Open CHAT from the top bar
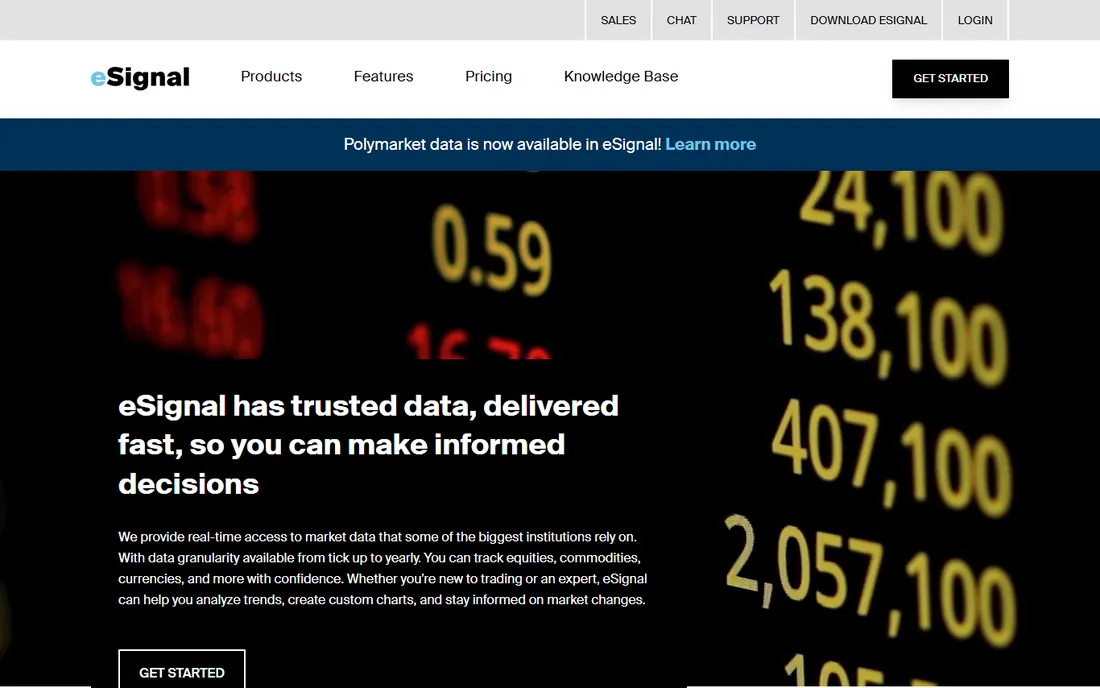Image resolution: width=1100 pixels, height=688 pixels. tap(681, 20)
